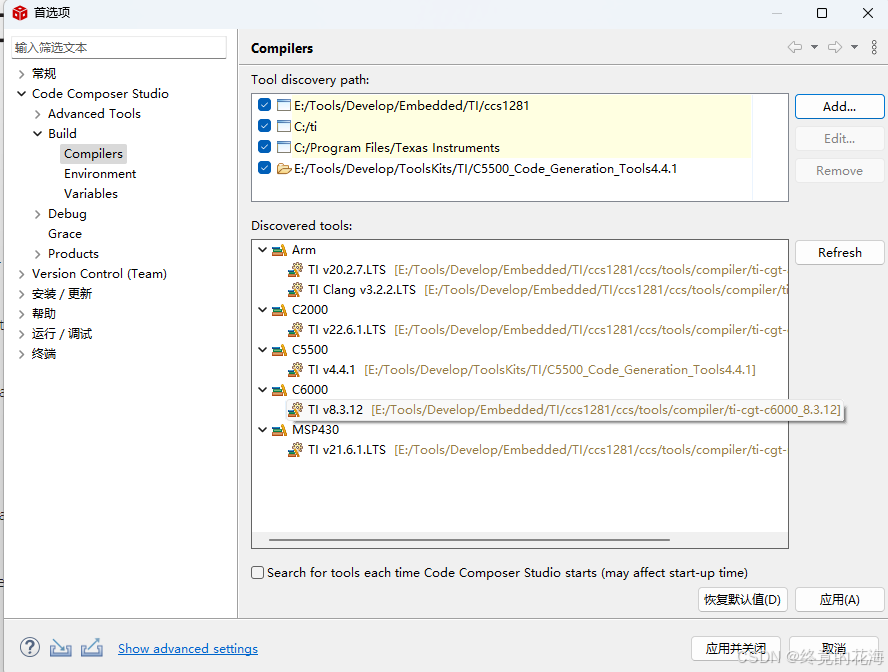This screenshot has height=672, width=888.
Task: Click the TI v4.4.1 compiler gear icon
Action: pyautogui.click(x=295, y=370)
